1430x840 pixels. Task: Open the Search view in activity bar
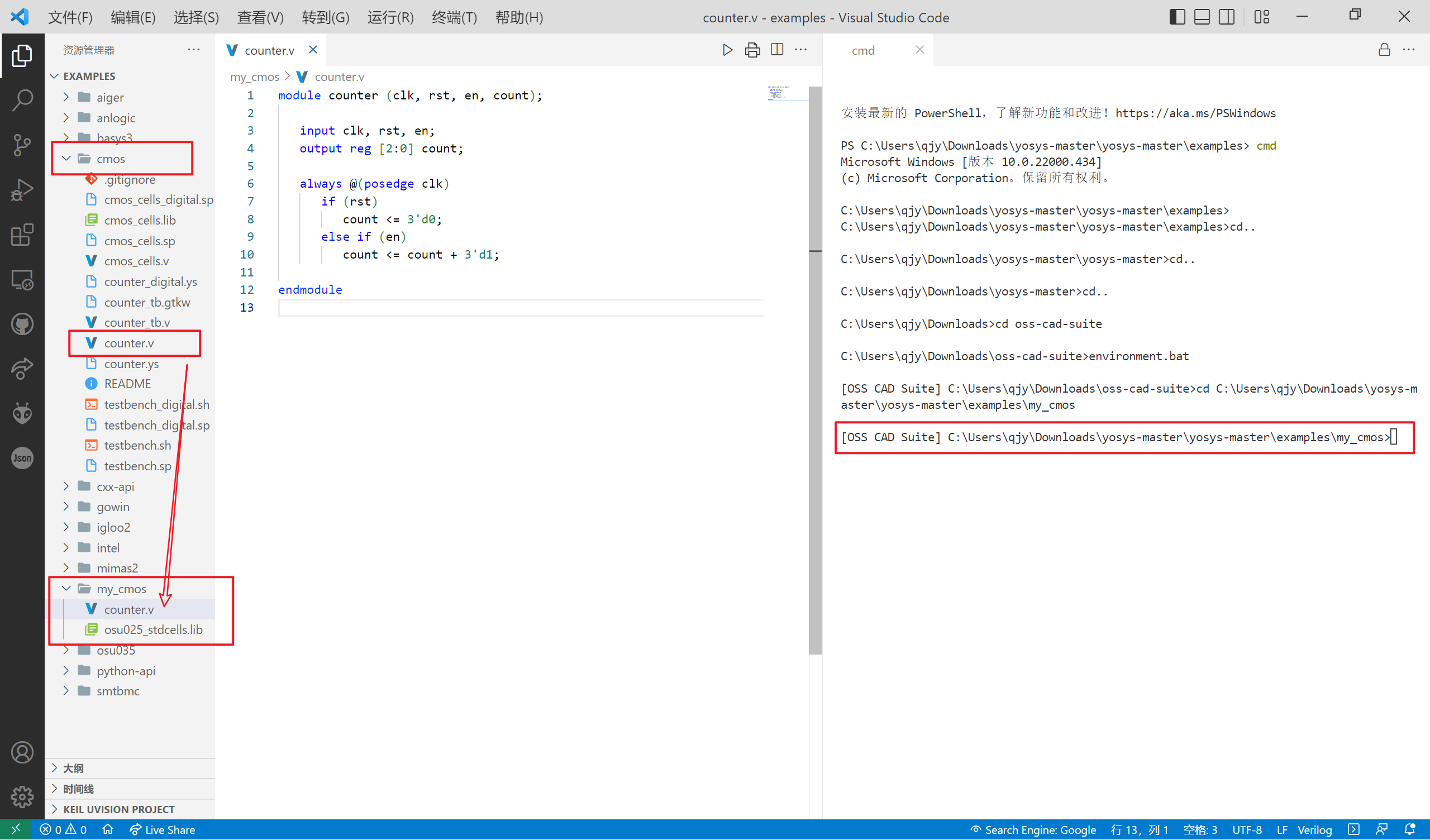pos(22,100)
